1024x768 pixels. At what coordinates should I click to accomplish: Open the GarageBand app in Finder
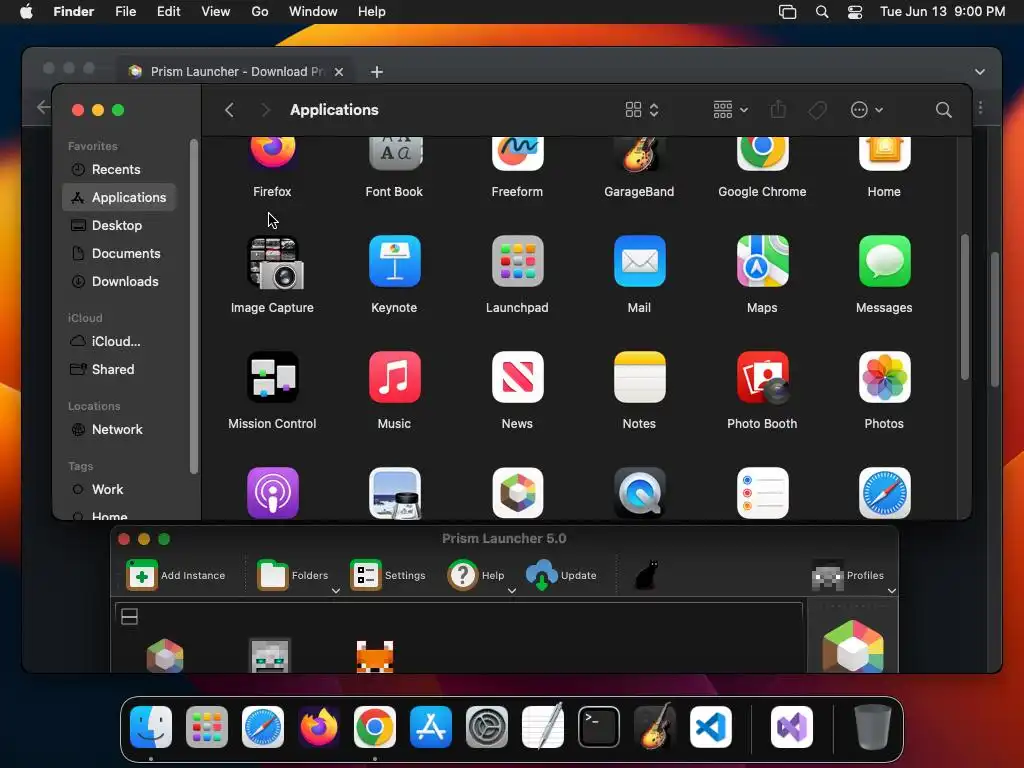(639, 154)
